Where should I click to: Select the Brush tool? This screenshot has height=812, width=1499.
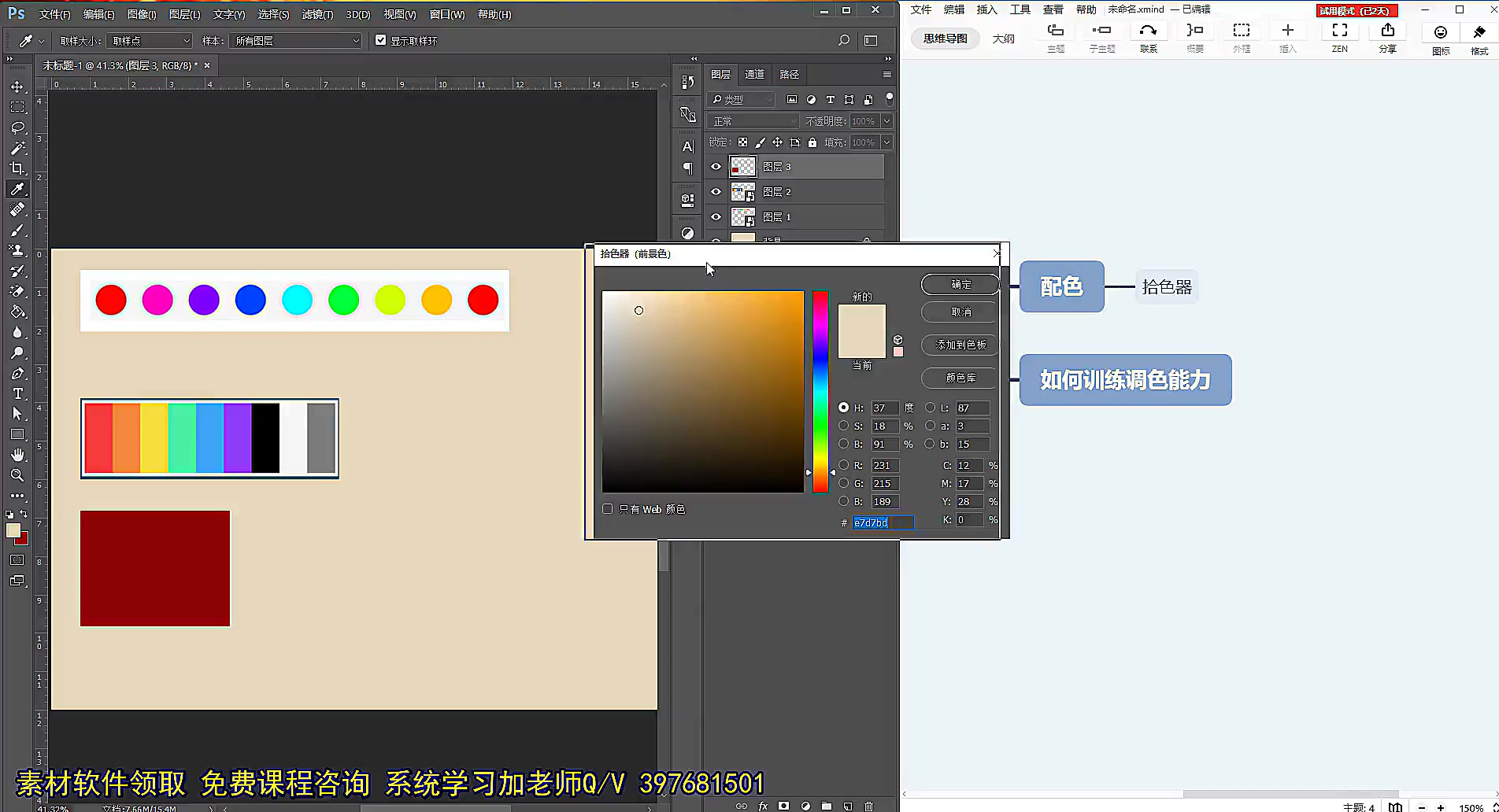17,230
